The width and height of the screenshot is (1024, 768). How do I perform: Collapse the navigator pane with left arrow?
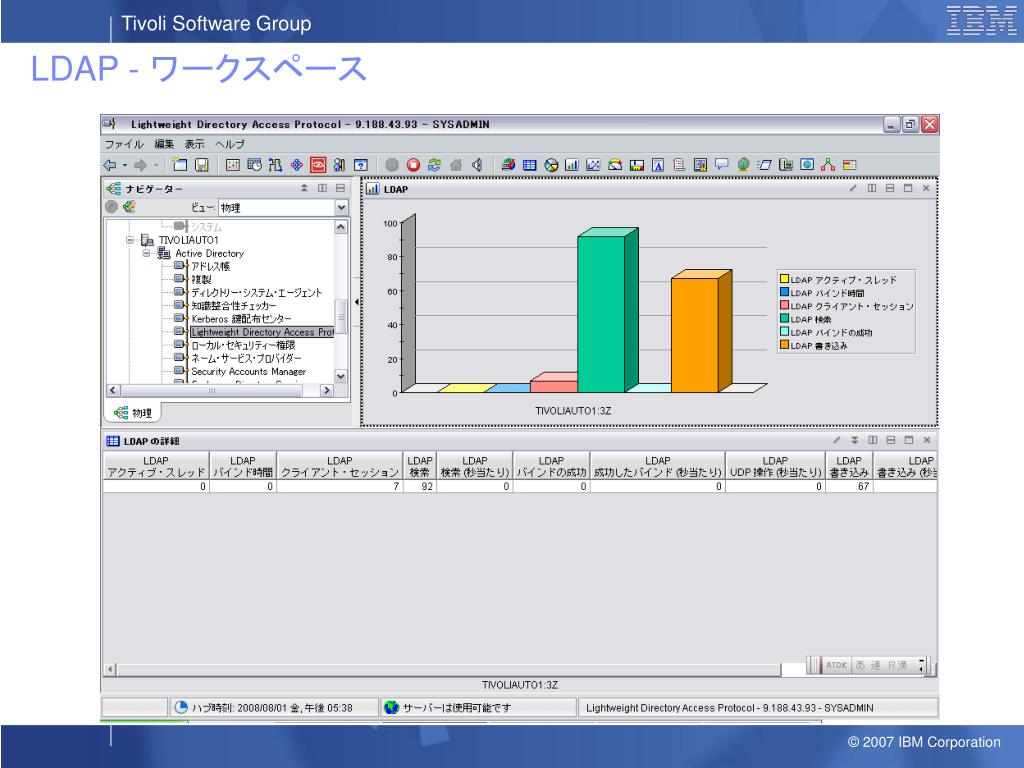point(356,302)
